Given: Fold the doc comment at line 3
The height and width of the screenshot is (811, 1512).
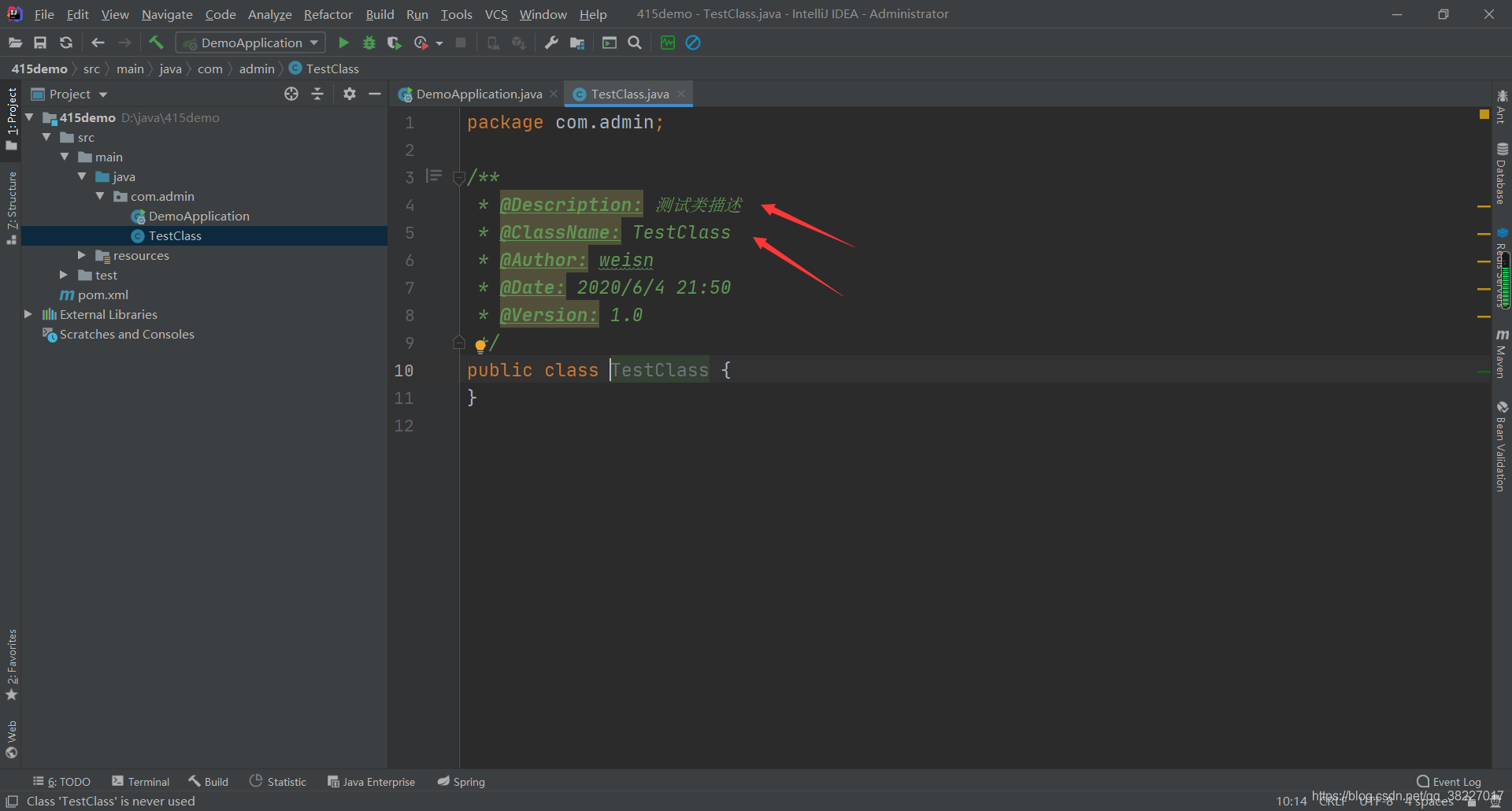Looking at the screenshot, I should click(x=459, y=179).
